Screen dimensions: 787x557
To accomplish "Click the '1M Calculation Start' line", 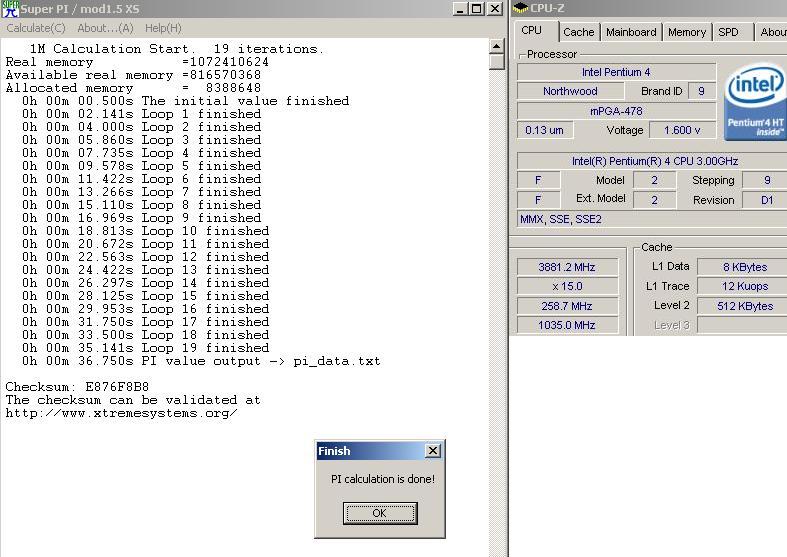I will tap(176, 49).
